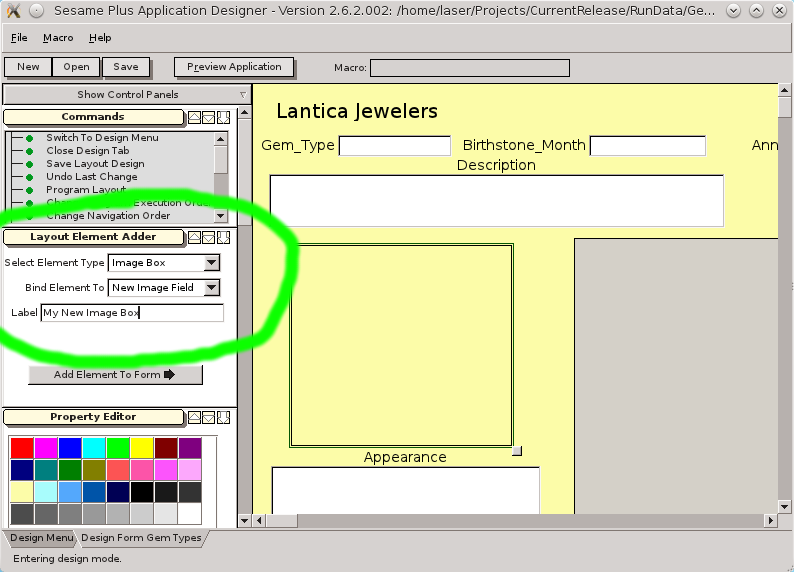The height and width of the screenshot is (572, 794).
Task: Click the Gem_Type field on the form
Action: click(394, 146)
